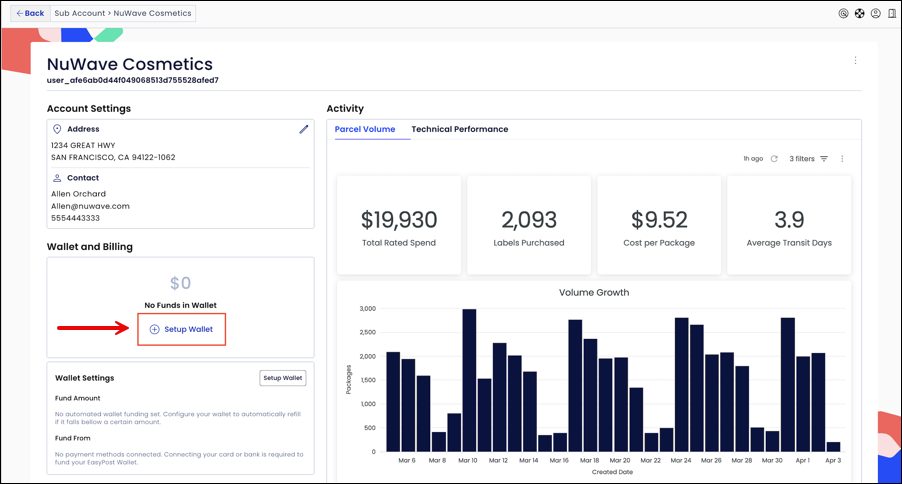This screenshot has height=484, width=902.
Task: Click the door log out icon
Action: click(892, 13)
